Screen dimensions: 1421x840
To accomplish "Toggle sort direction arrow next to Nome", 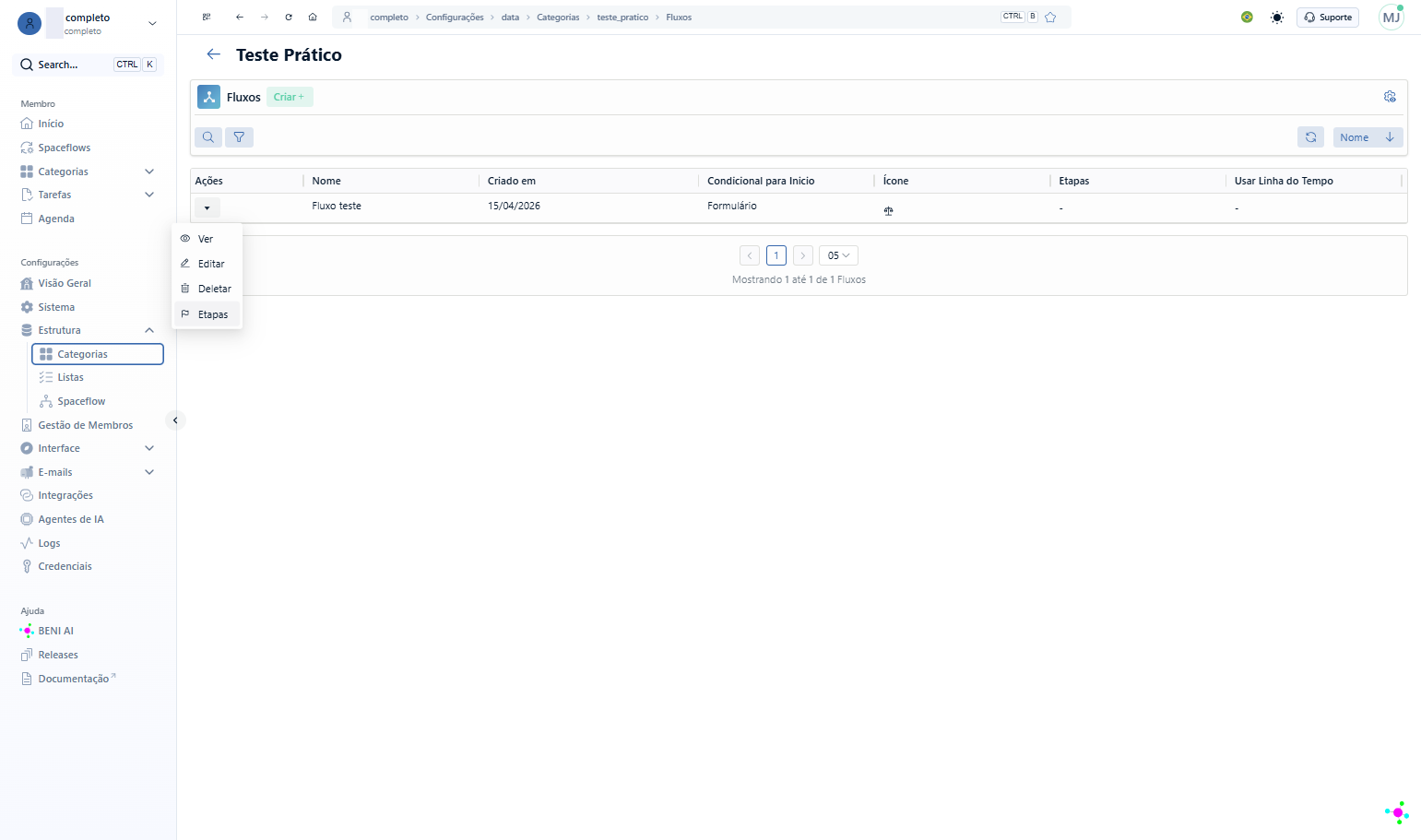I will click(1390, 137).
